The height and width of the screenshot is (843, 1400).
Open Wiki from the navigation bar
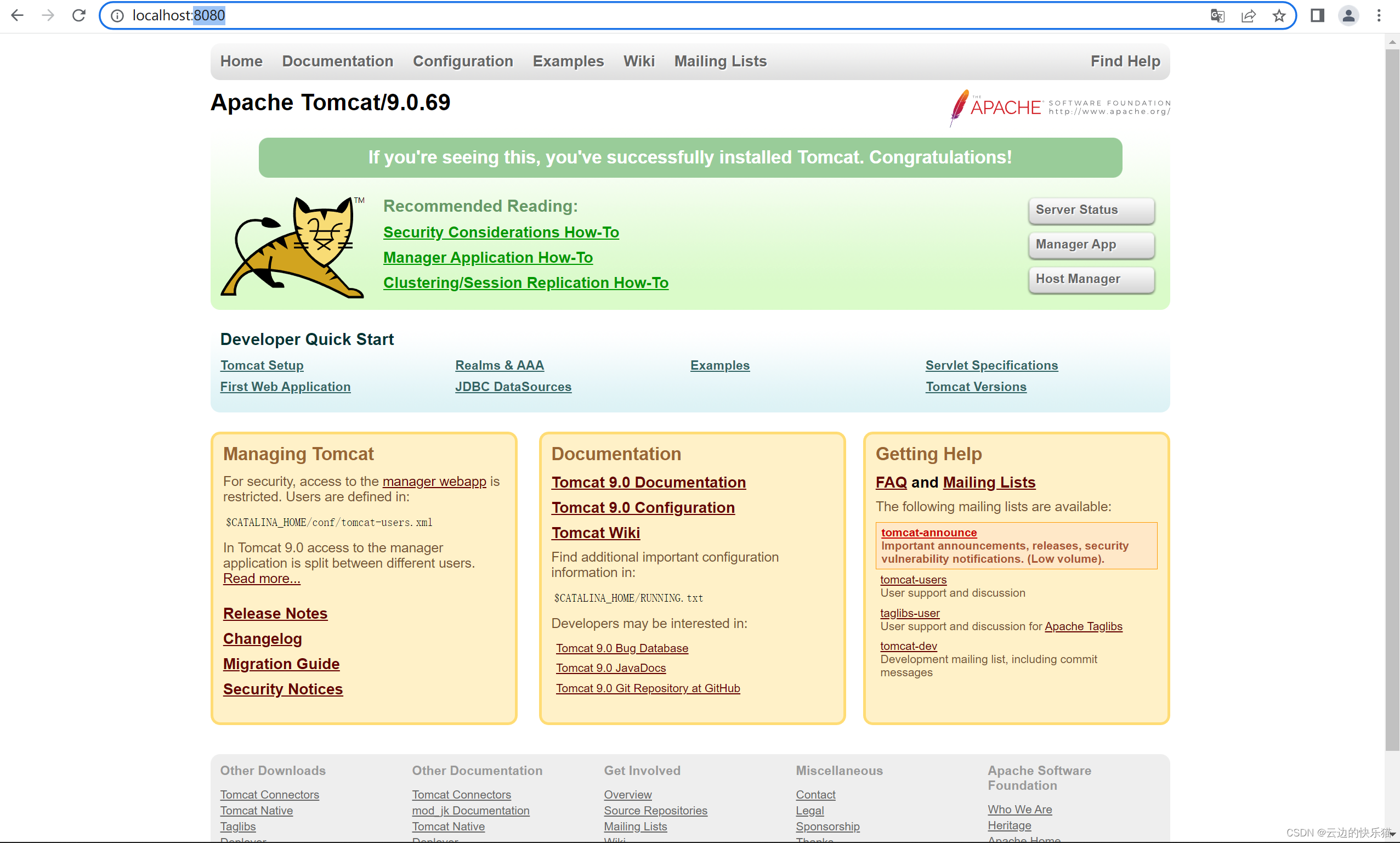[639, 61]
